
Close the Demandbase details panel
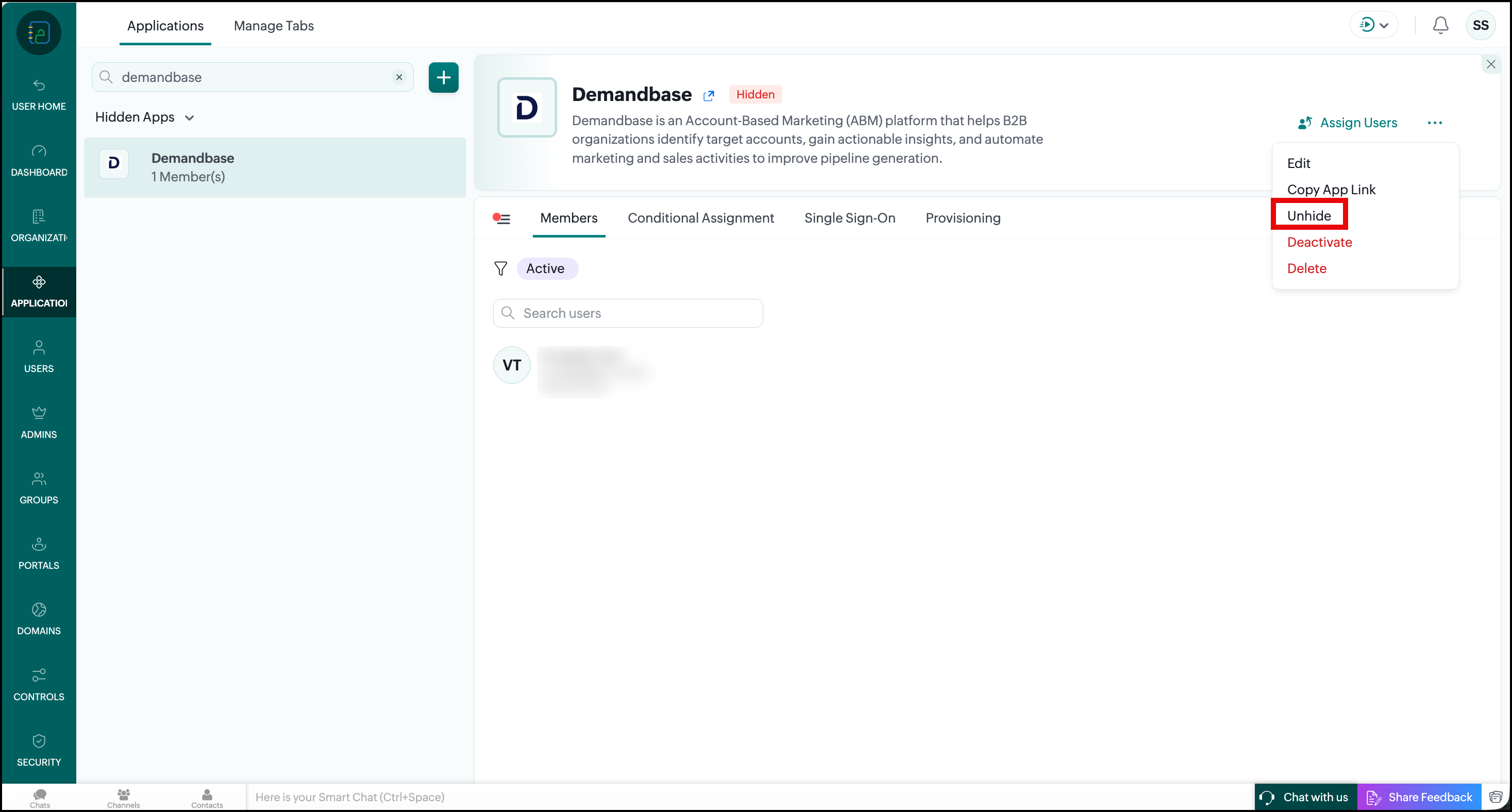(x=1491, y=64)
